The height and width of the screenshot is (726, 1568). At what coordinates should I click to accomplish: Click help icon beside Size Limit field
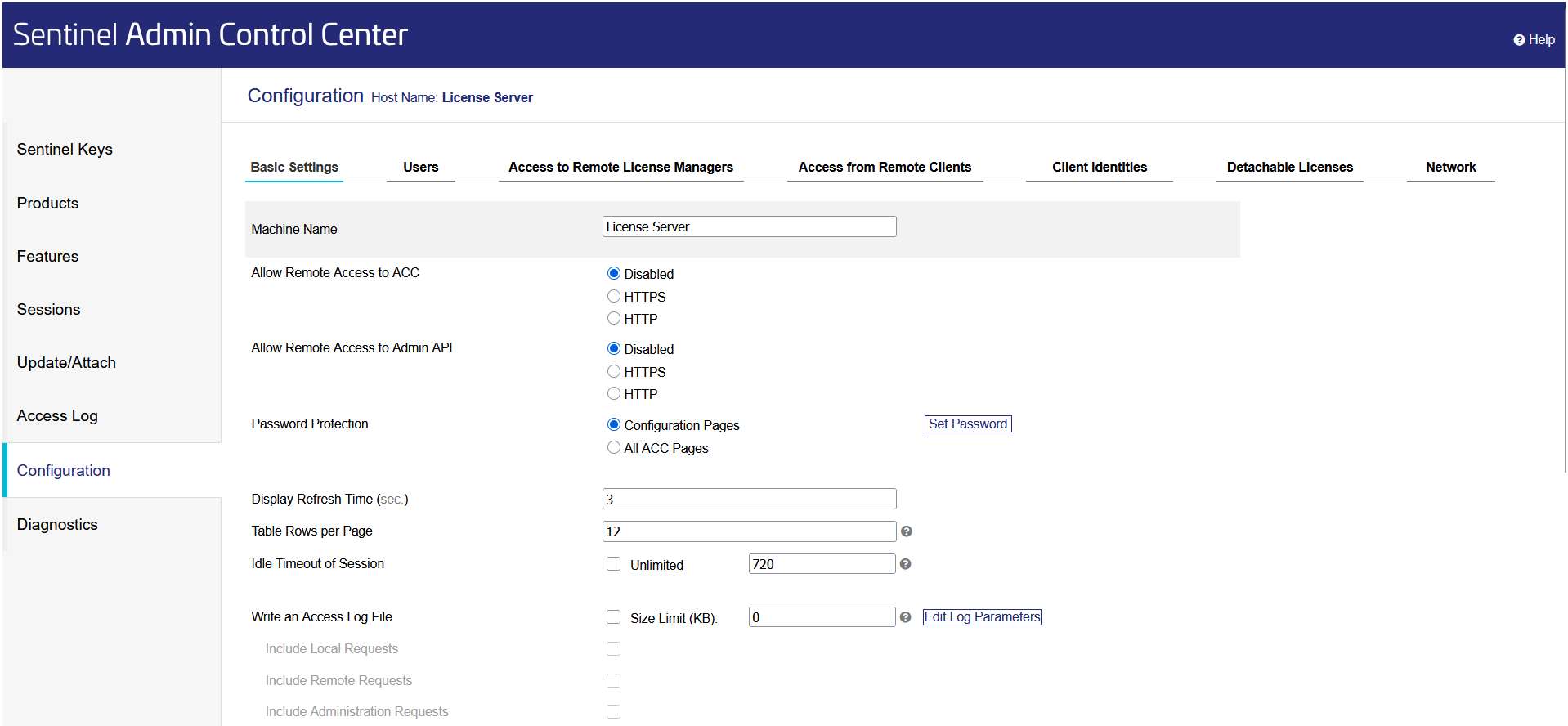coord(905,617)
